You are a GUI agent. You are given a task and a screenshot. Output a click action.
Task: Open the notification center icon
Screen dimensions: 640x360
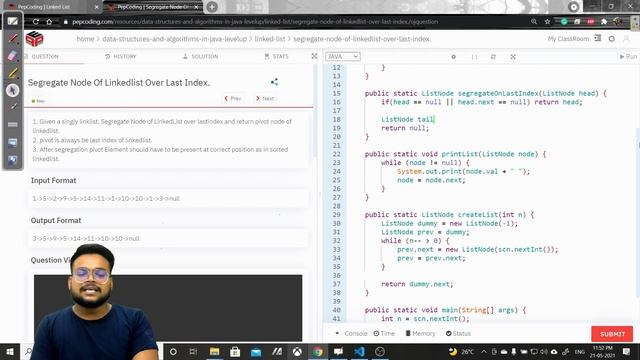click(x=627, y=351)
